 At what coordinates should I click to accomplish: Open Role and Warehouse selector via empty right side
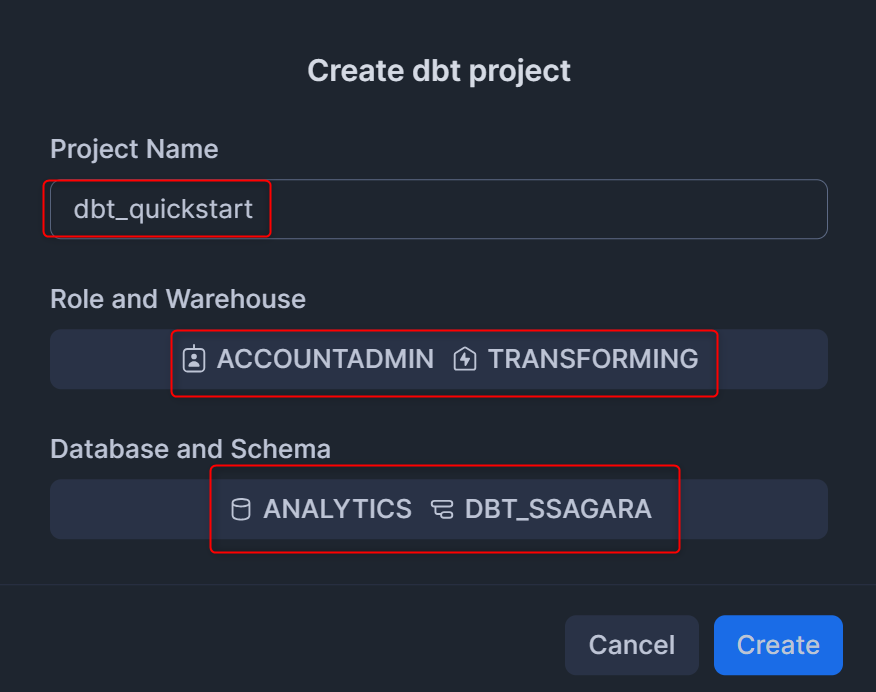[773, 359]
